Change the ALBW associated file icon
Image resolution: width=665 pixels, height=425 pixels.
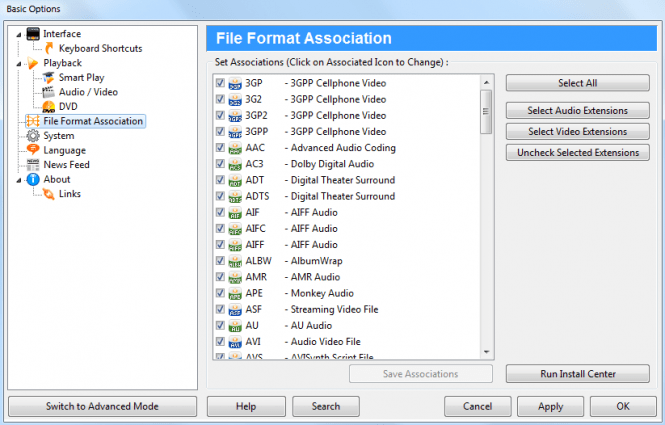(235, 261)
